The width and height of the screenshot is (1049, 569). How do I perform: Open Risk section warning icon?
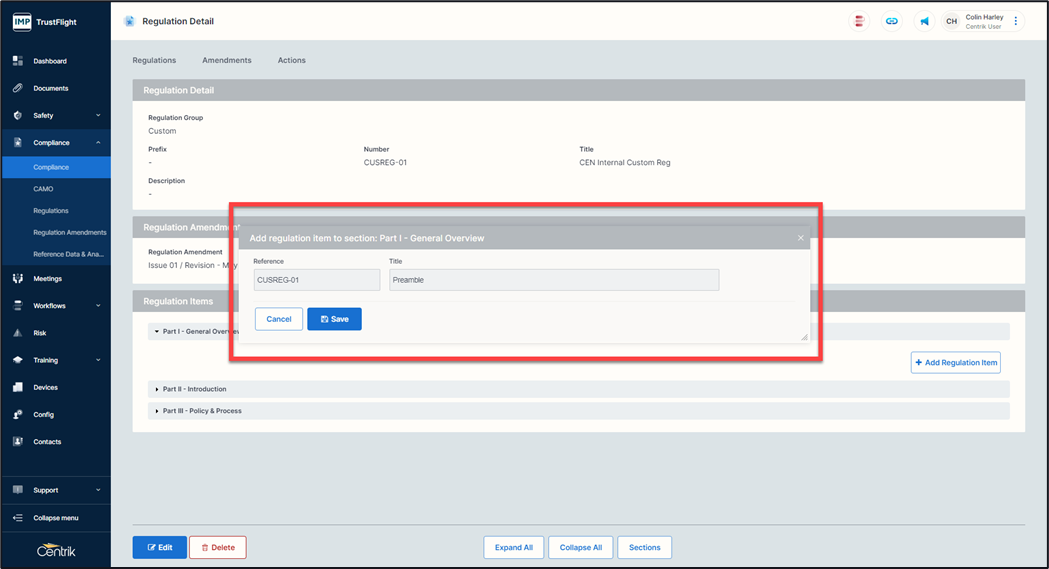click(18, 333)
